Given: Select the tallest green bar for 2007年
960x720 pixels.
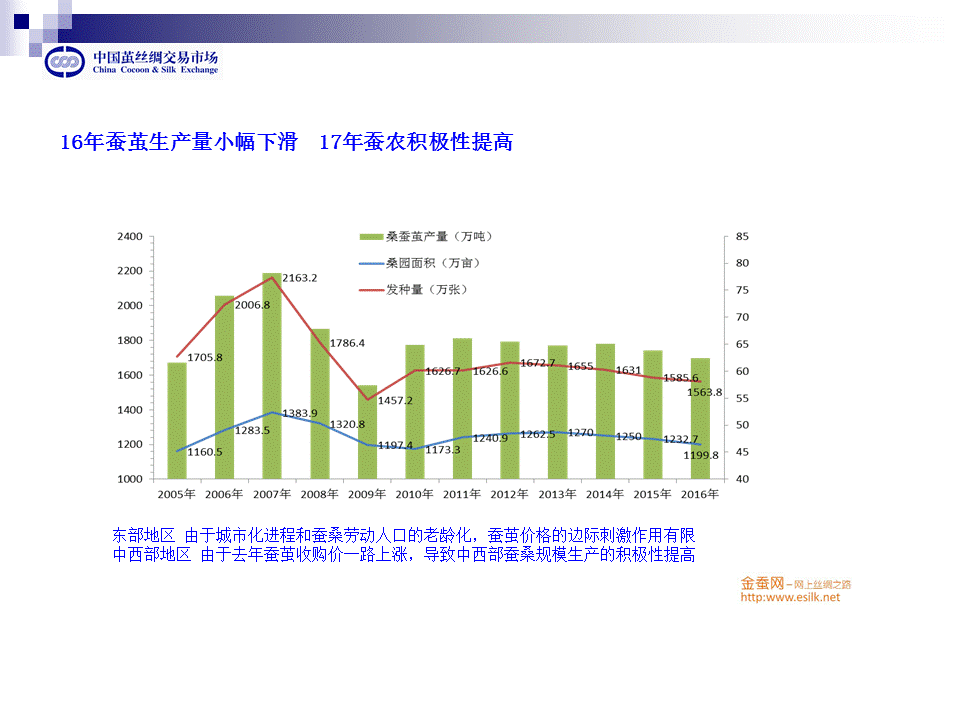Looking at the screenshot, I should coord(272,380).
